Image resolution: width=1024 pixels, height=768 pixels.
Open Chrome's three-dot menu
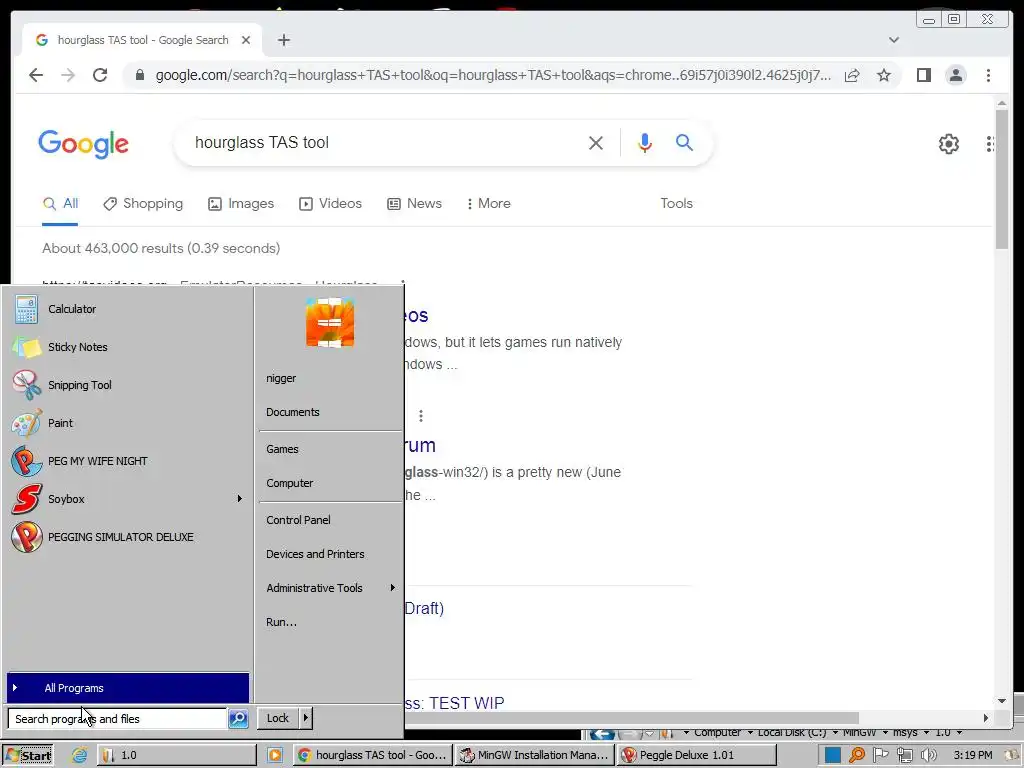coord(988,75)
